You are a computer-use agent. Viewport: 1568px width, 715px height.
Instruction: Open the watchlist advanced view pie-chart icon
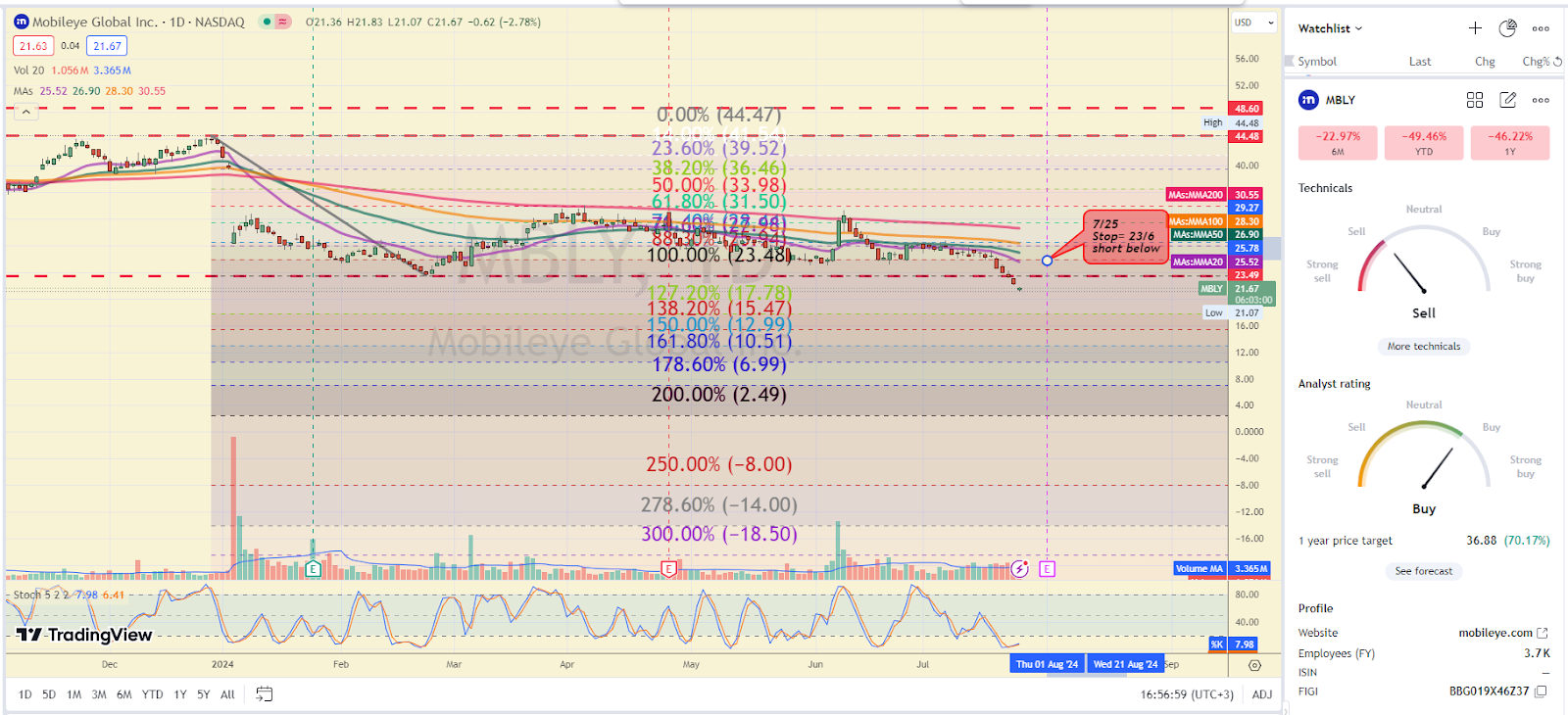(1508, 28)
